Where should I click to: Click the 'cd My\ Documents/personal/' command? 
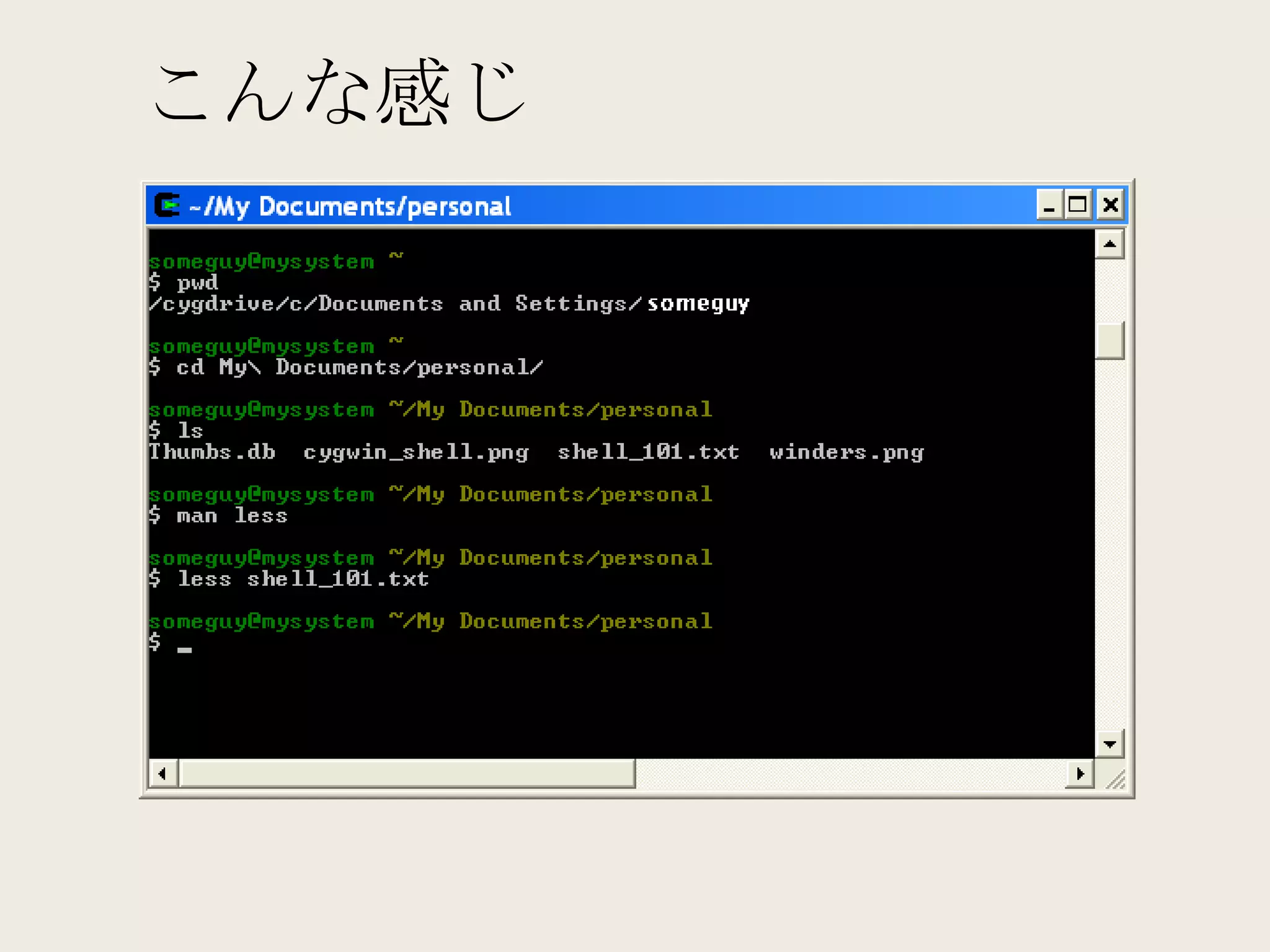[x=360, y=367]
